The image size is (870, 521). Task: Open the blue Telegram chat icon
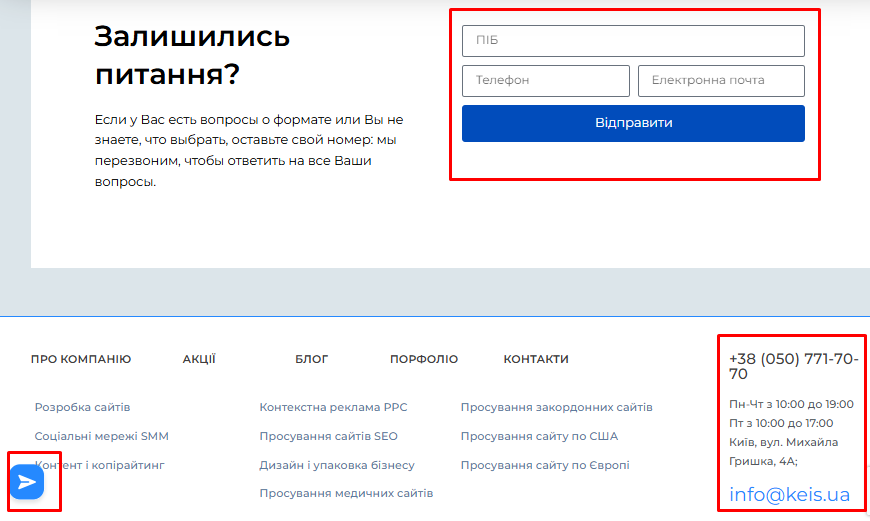click(27, 482)
